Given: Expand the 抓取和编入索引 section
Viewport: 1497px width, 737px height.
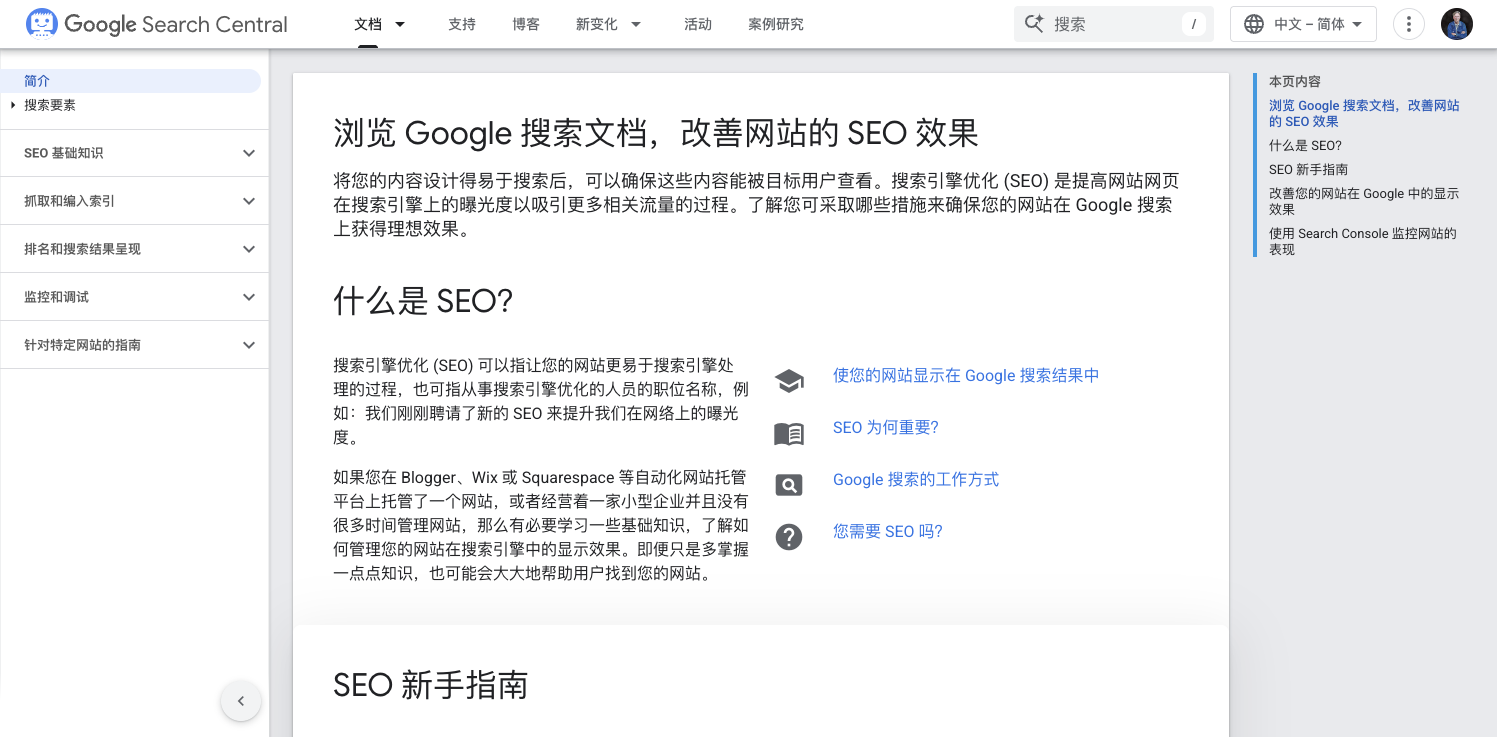Looking at the screenshot, I should pyautogui.click(x=249, y=201).
